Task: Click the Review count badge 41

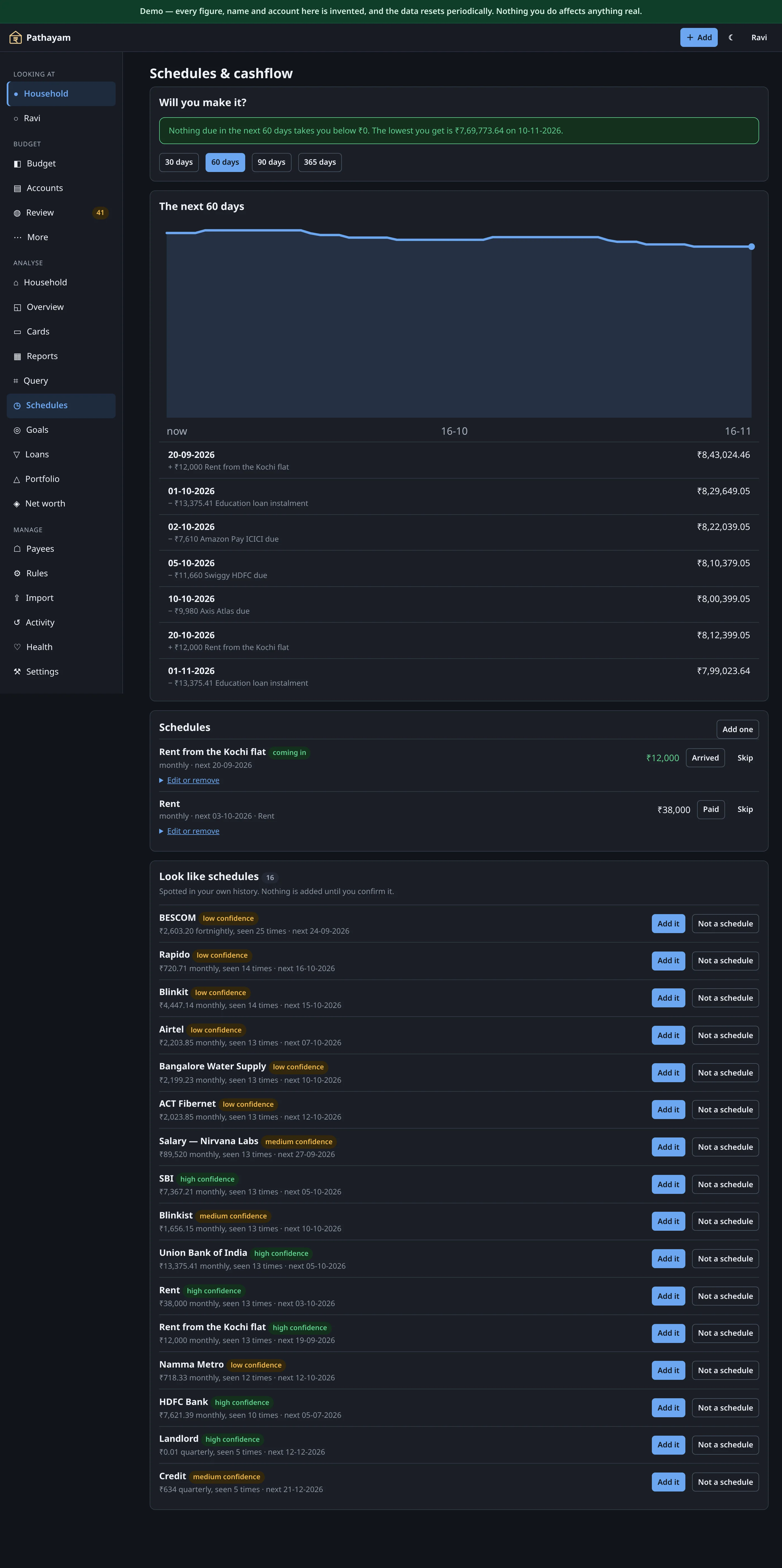Action: (101, 213)
